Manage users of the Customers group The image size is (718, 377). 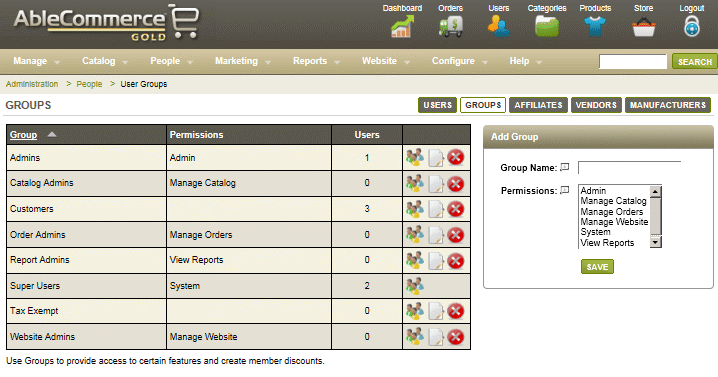pyautogui.click(x=415, y=209)
